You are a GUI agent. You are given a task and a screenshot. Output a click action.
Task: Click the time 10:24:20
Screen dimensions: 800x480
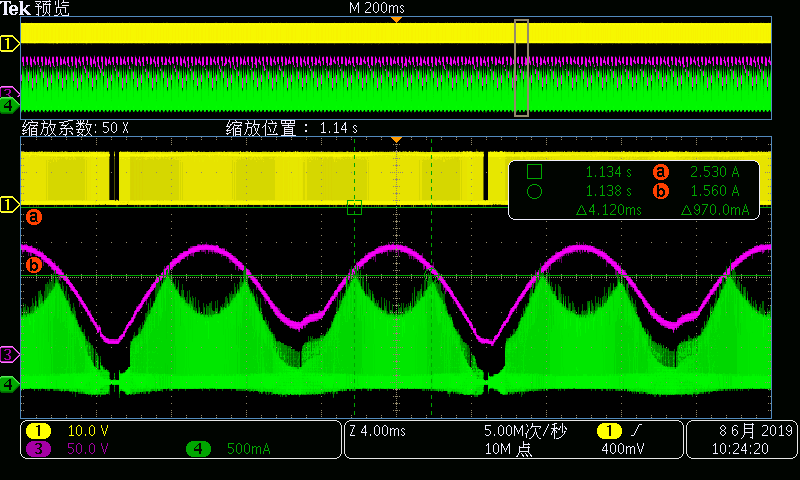pyautogui.click(x=740, y=449)
